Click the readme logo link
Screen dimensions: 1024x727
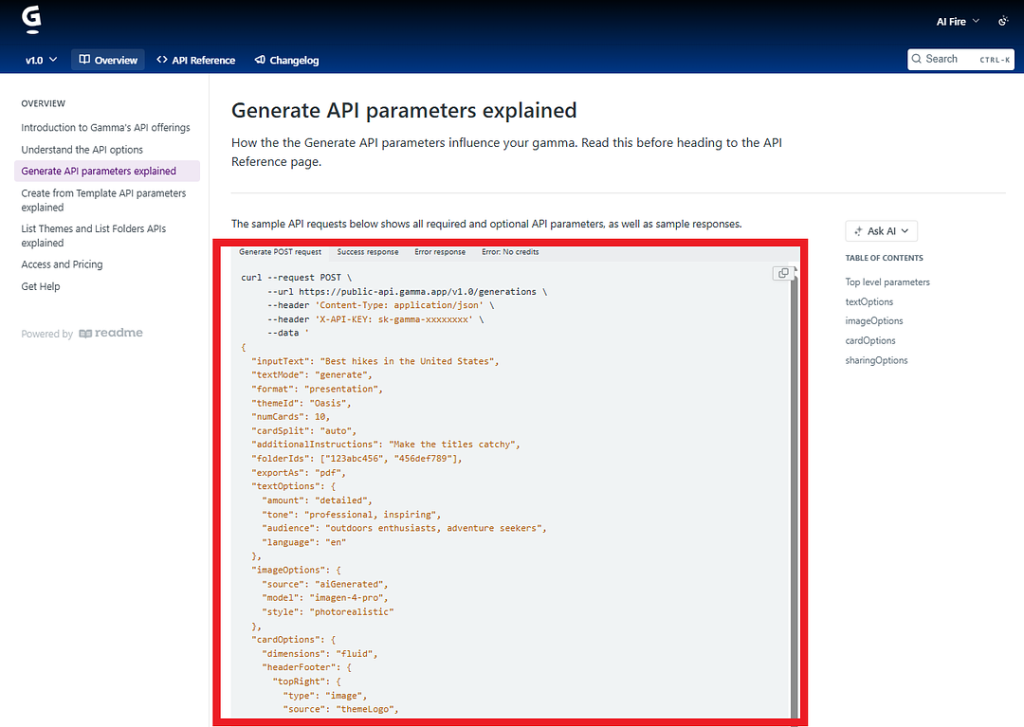[111, 333]
